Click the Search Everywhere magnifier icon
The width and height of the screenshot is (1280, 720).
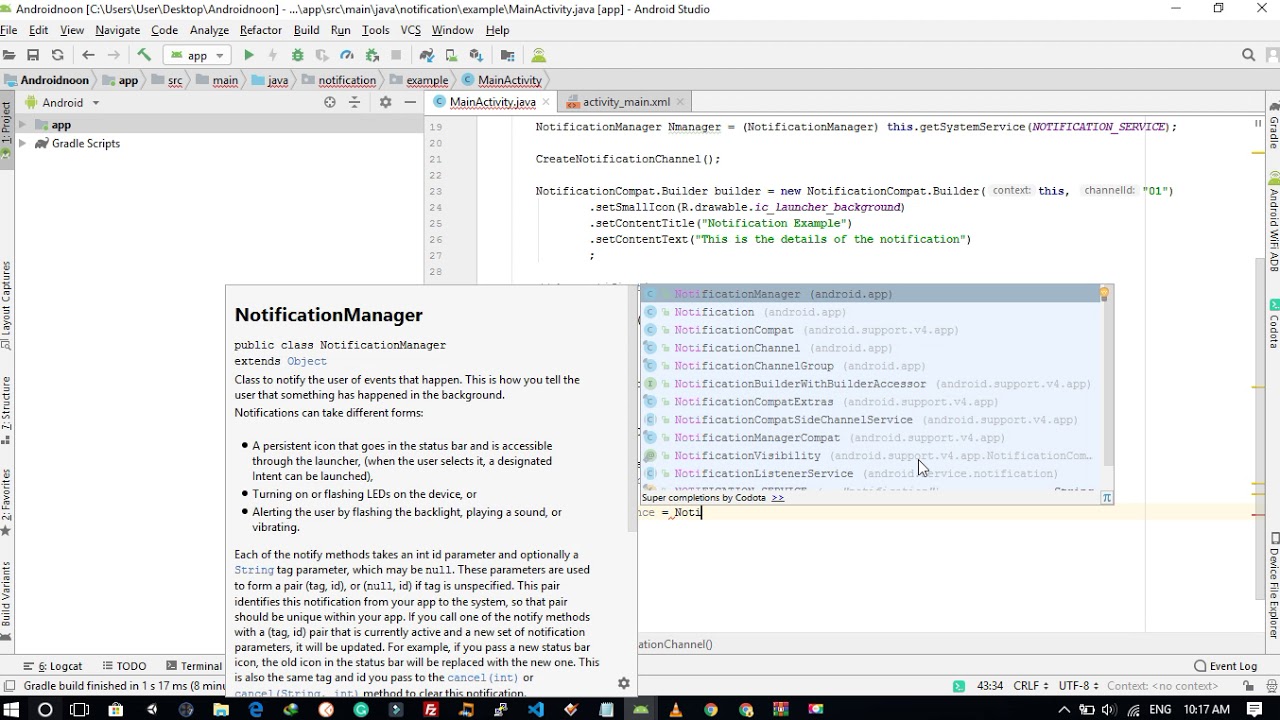1248,56
